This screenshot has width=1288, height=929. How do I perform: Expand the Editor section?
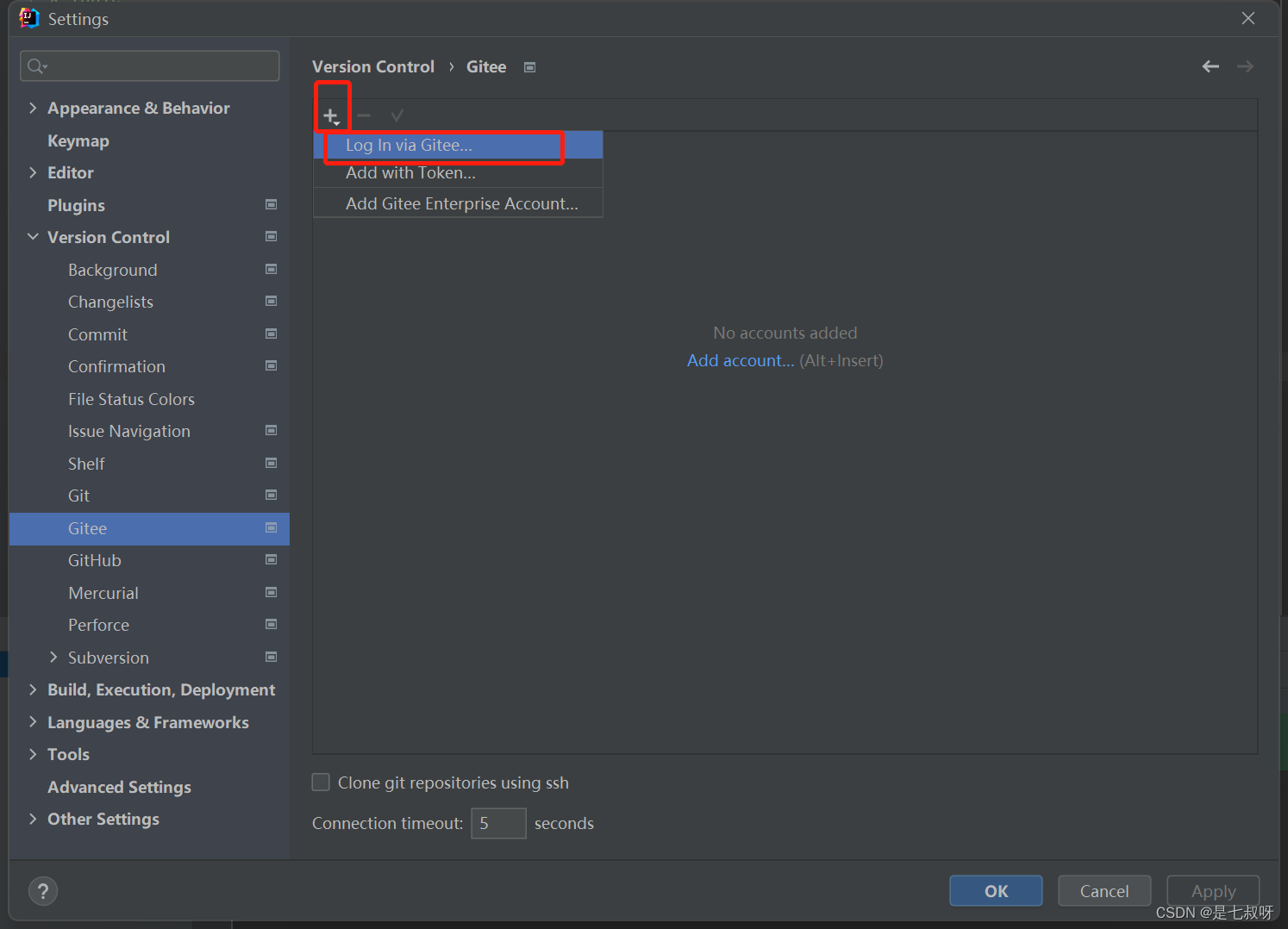[33, 172]
